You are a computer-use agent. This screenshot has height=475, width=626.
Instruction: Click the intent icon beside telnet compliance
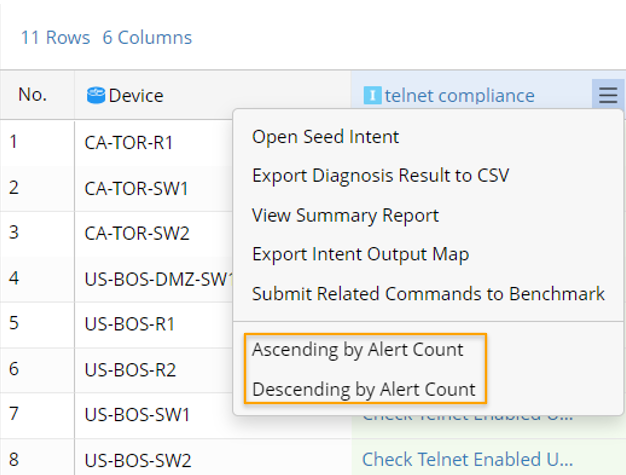(372, 96)
